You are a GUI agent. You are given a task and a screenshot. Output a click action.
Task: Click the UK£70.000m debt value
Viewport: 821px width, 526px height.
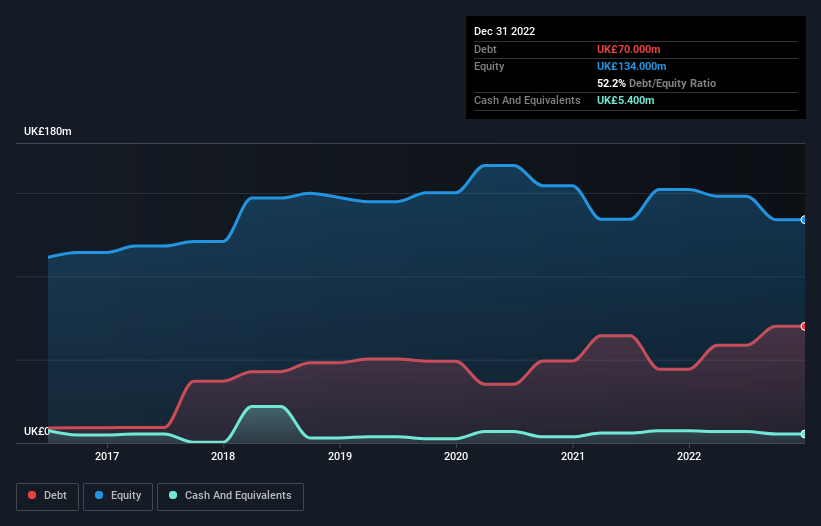point(628,49)
